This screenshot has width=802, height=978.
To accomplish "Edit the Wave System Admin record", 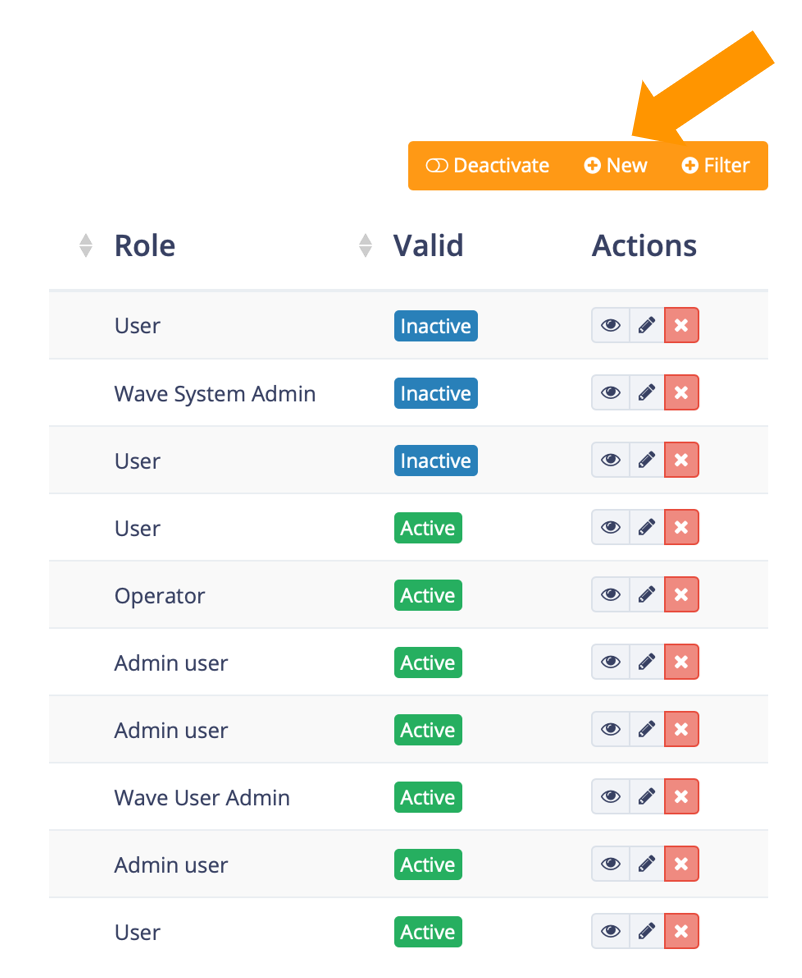I will pos(647,392).
